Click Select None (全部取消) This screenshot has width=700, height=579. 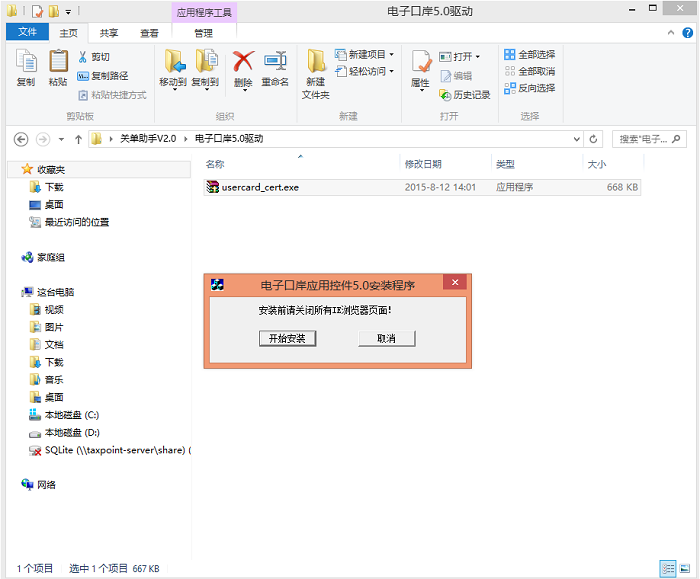[x=530, y=71]
